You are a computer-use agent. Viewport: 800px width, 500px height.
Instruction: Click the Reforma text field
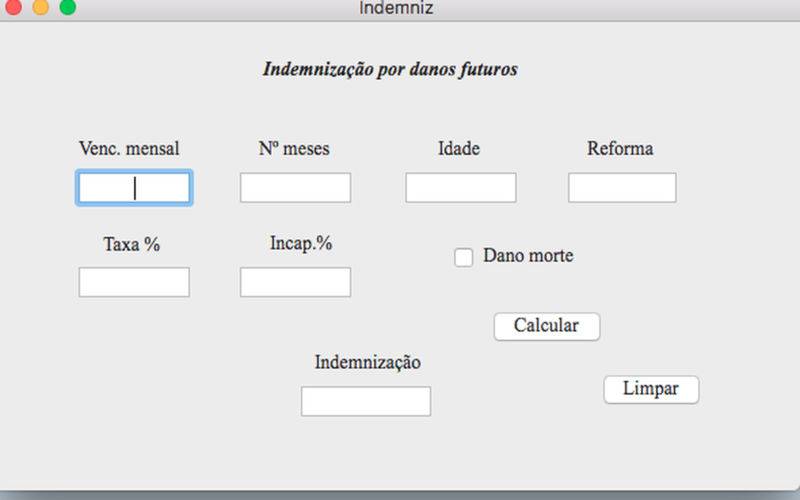click(622, 187)
